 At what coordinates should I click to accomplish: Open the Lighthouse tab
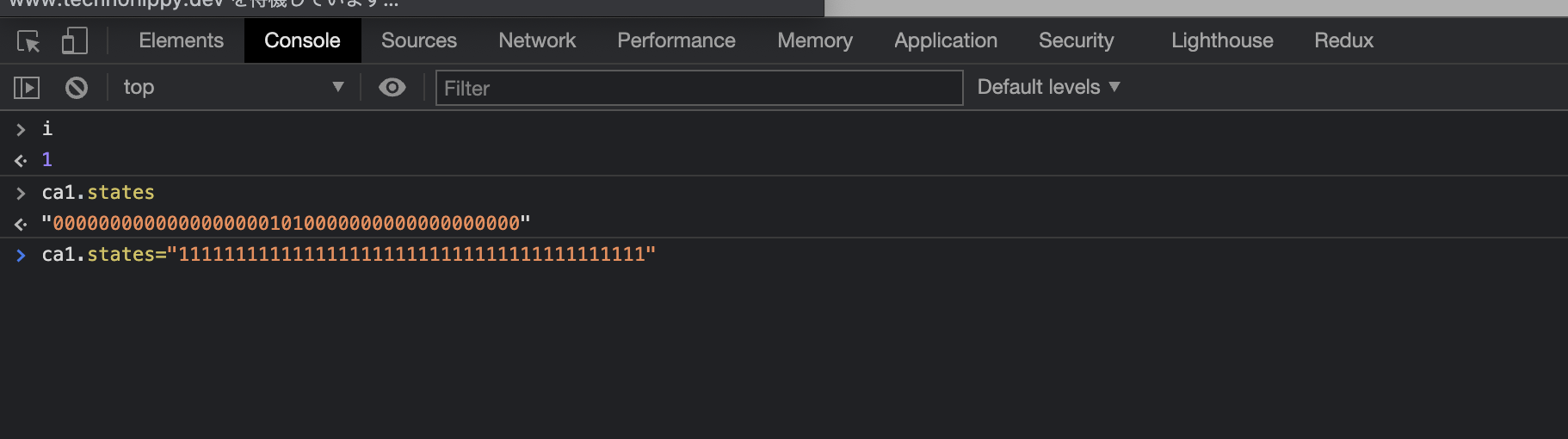tap(1222, 40)
